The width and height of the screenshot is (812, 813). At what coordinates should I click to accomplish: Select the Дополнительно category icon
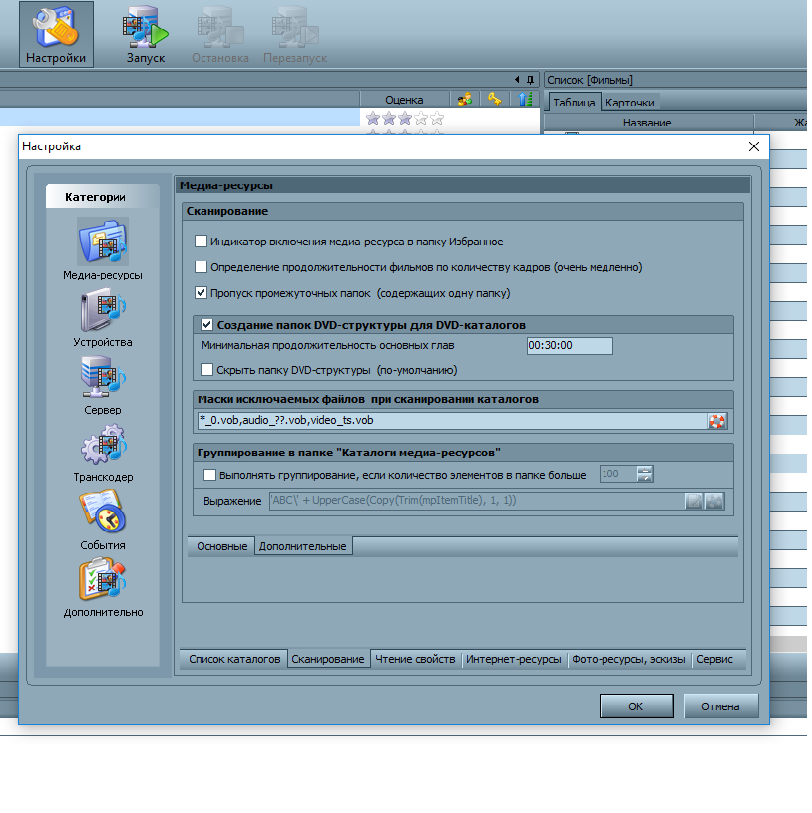103,582
